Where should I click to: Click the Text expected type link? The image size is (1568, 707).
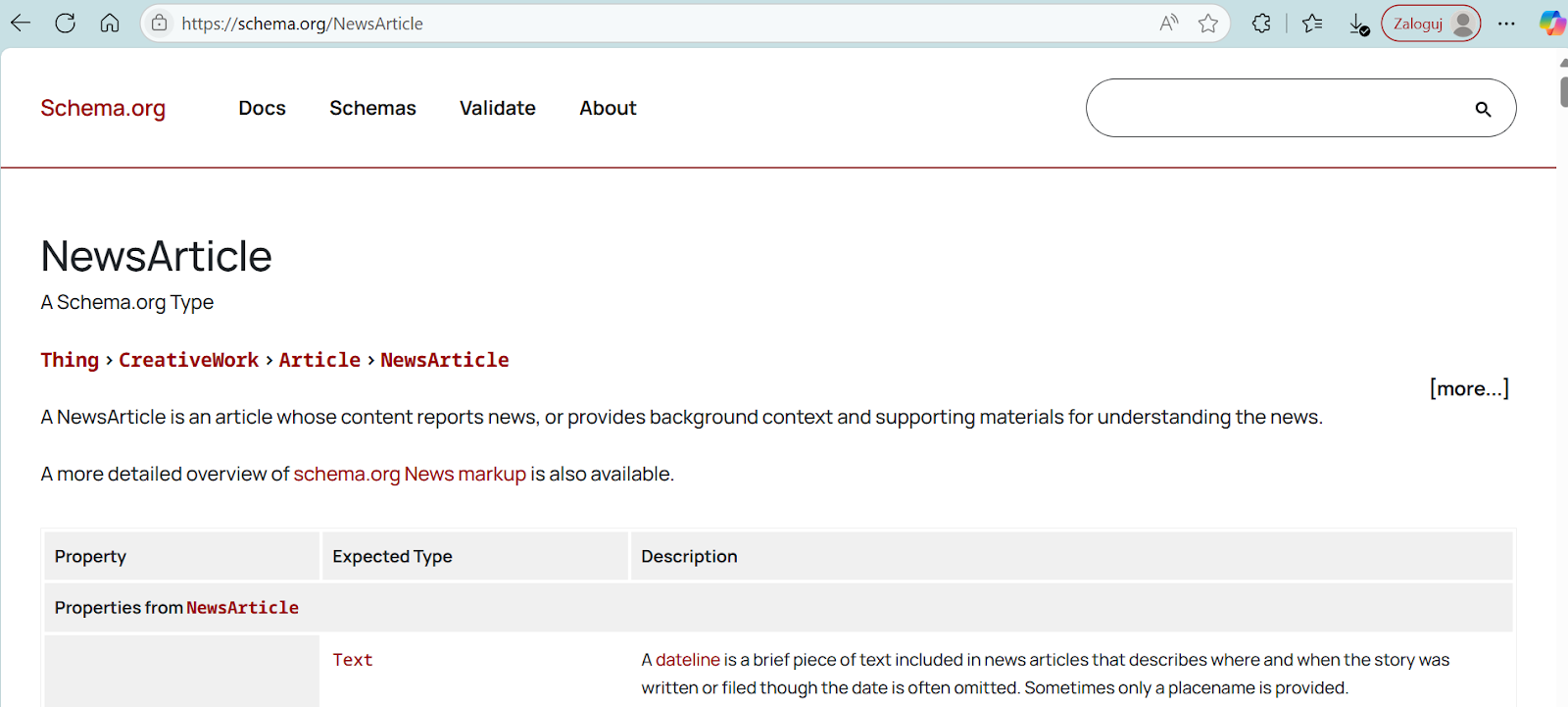[353, 660]
